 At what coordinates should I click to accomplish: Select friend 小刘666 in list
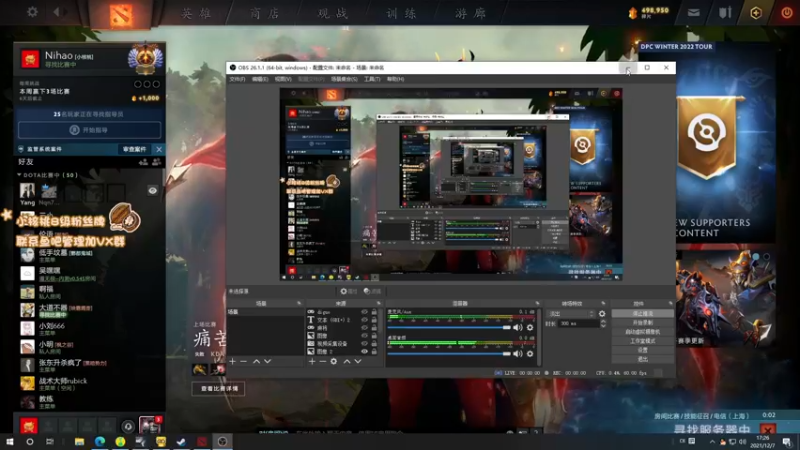[89, 328]
